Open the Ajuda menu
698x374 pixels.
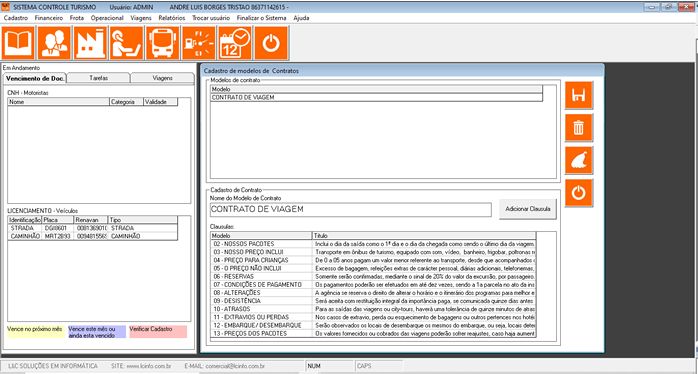pyautogui.click(x=301, y=18)
